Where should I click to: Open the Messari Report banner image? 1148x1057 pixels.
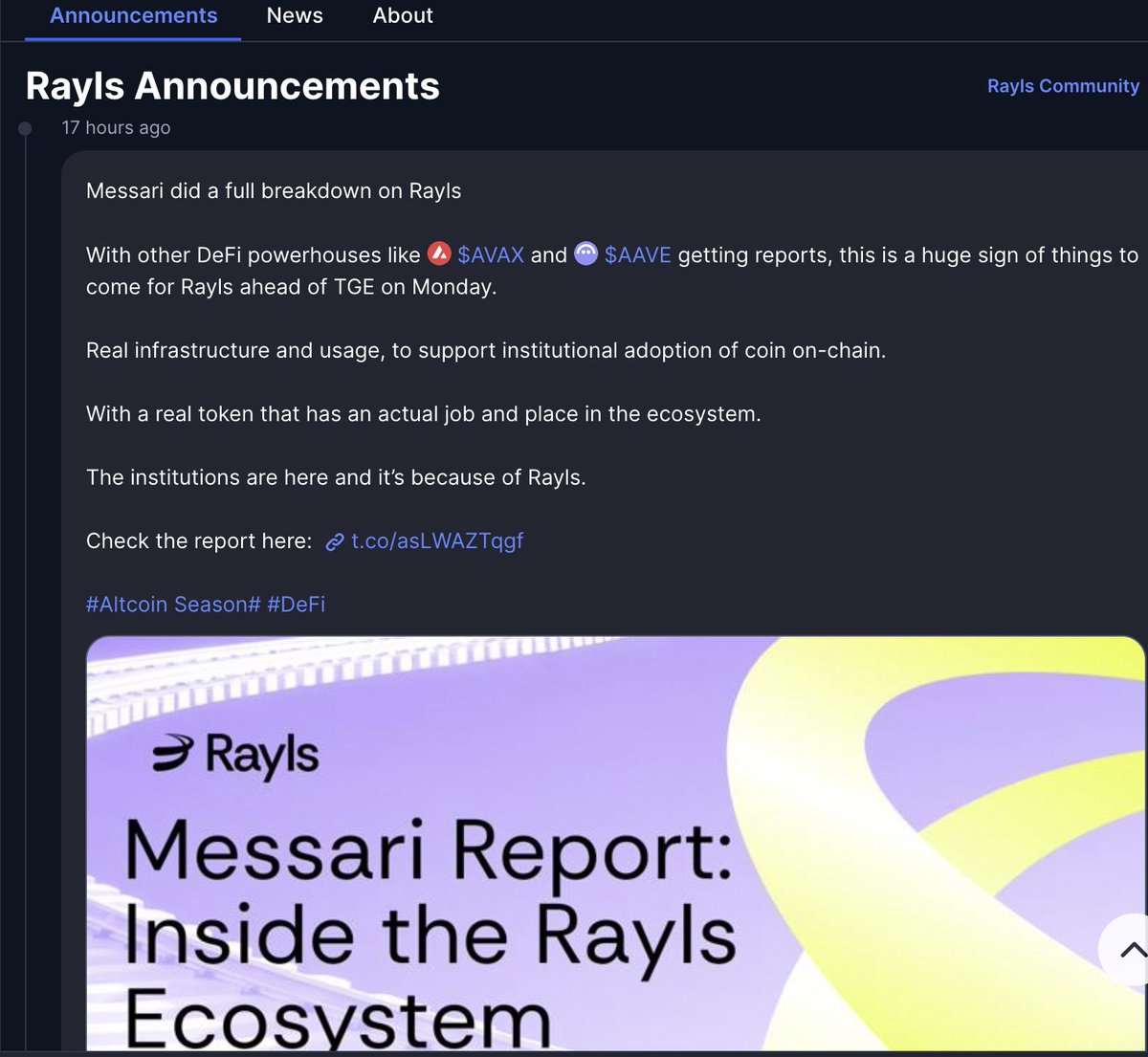point(615,843)
